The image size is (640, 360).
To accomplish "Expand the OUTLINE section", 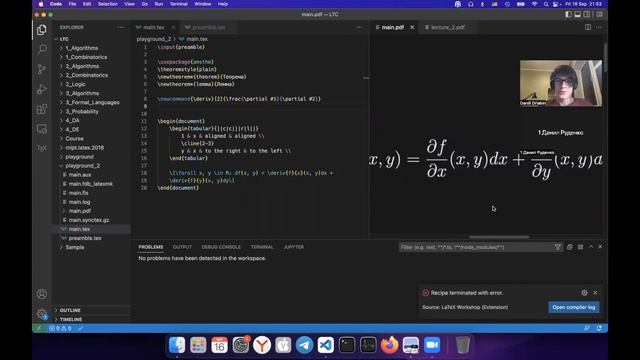I will tap(70, 310).
